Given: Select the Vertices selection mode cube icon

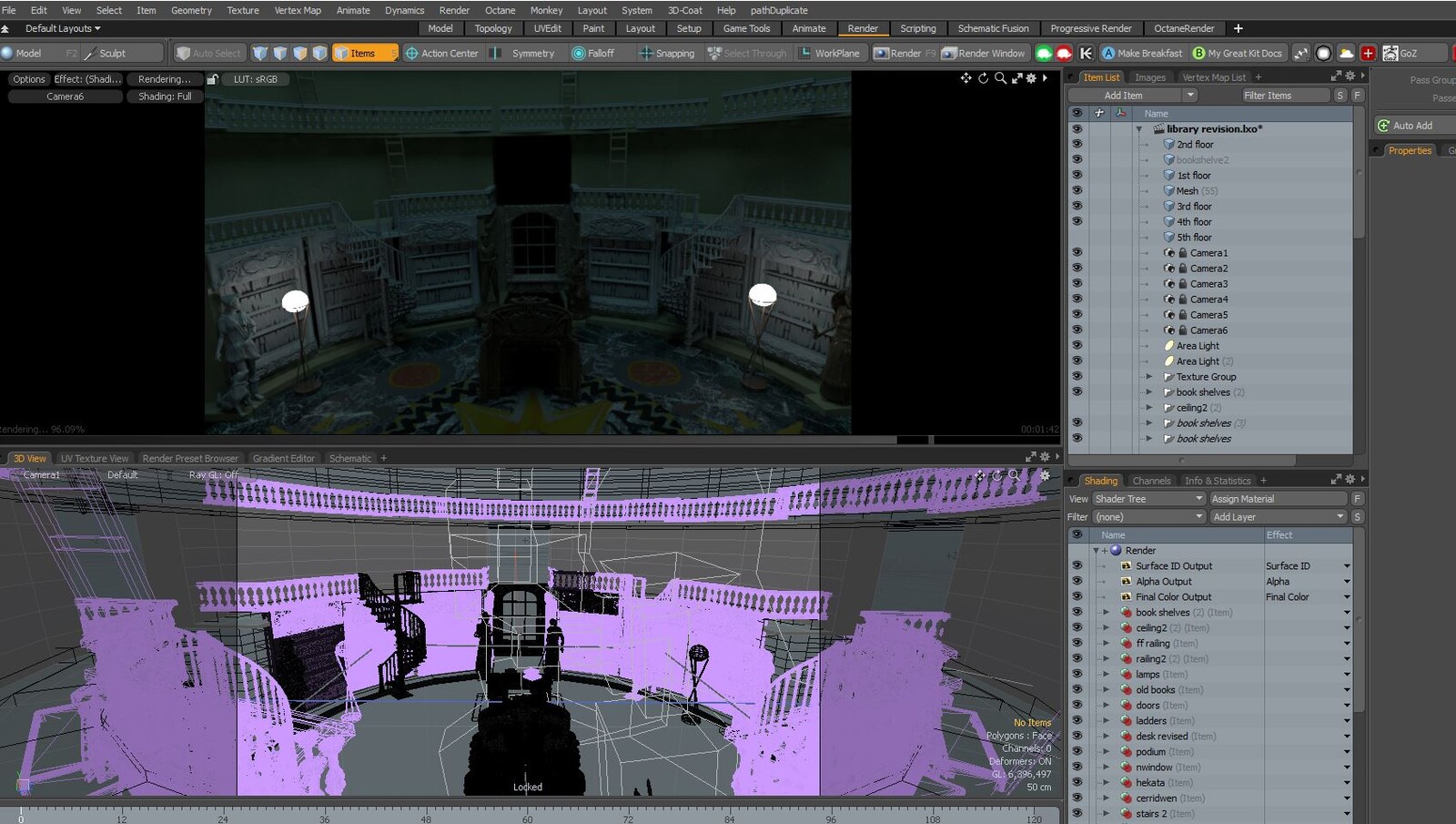Looking at the screenshot, I should (260, 53).
